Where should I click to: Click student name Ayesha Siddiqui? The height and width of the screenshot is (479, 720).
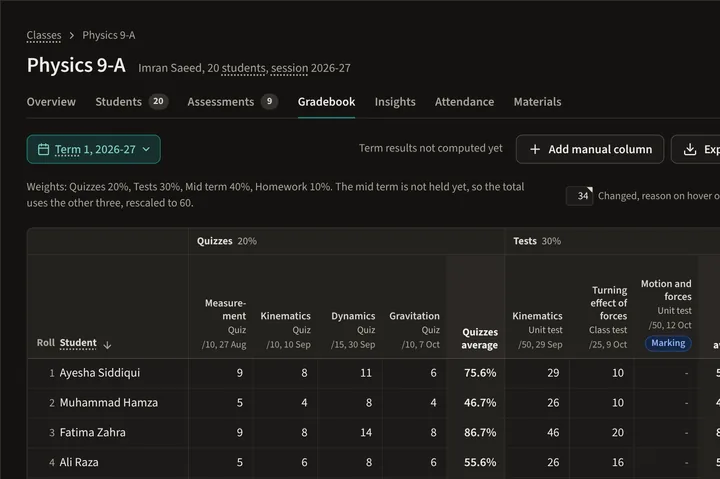click(100, 373)
